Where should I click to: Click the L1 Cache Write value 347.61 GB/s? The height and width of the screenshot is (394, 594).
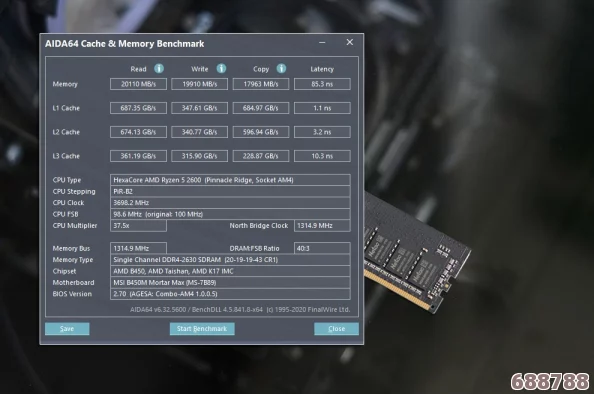pyautogui.click(x=200, y=108)
